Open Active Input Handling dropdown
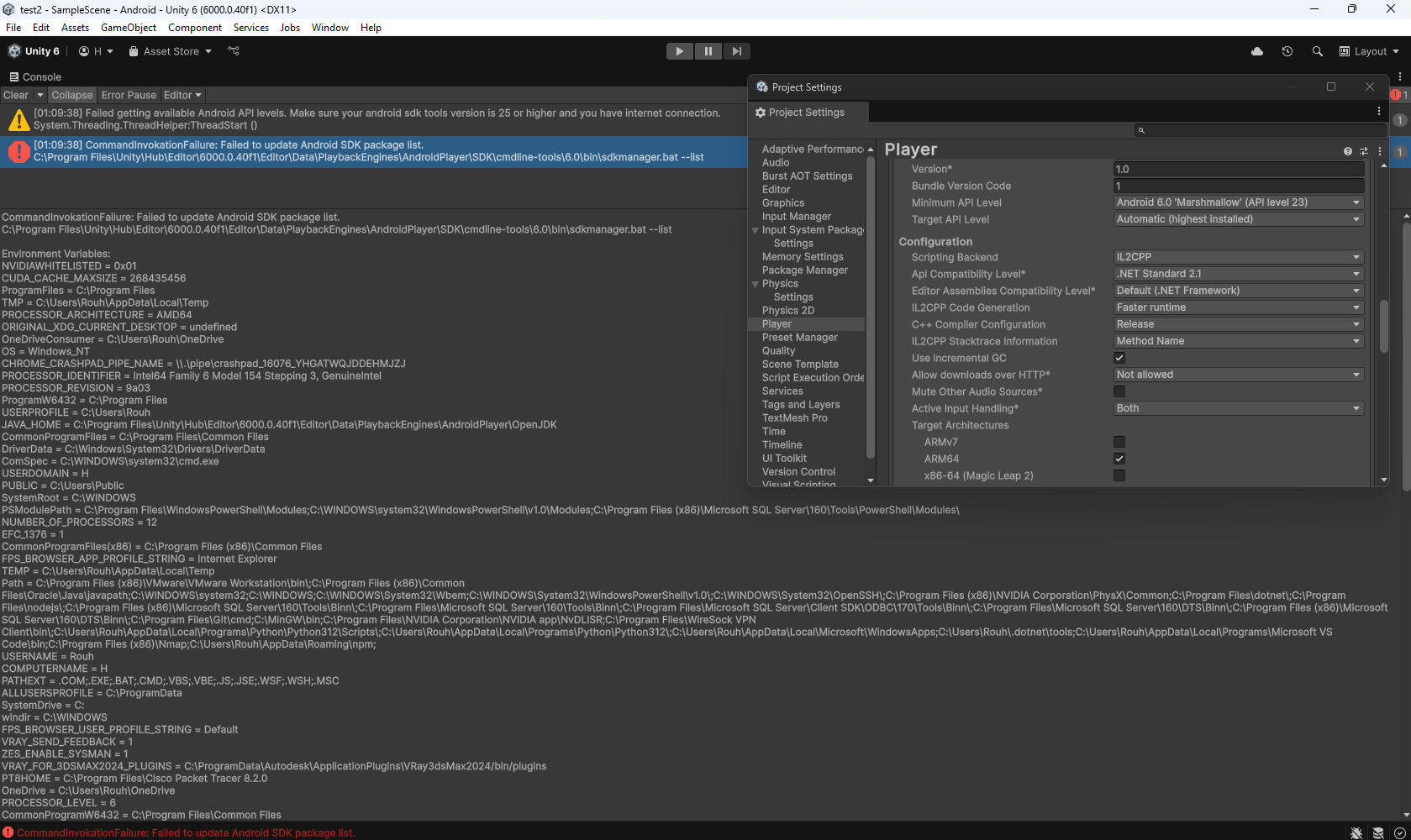This screenshot has width=1411, height=840. click(x=1238, y=408)
